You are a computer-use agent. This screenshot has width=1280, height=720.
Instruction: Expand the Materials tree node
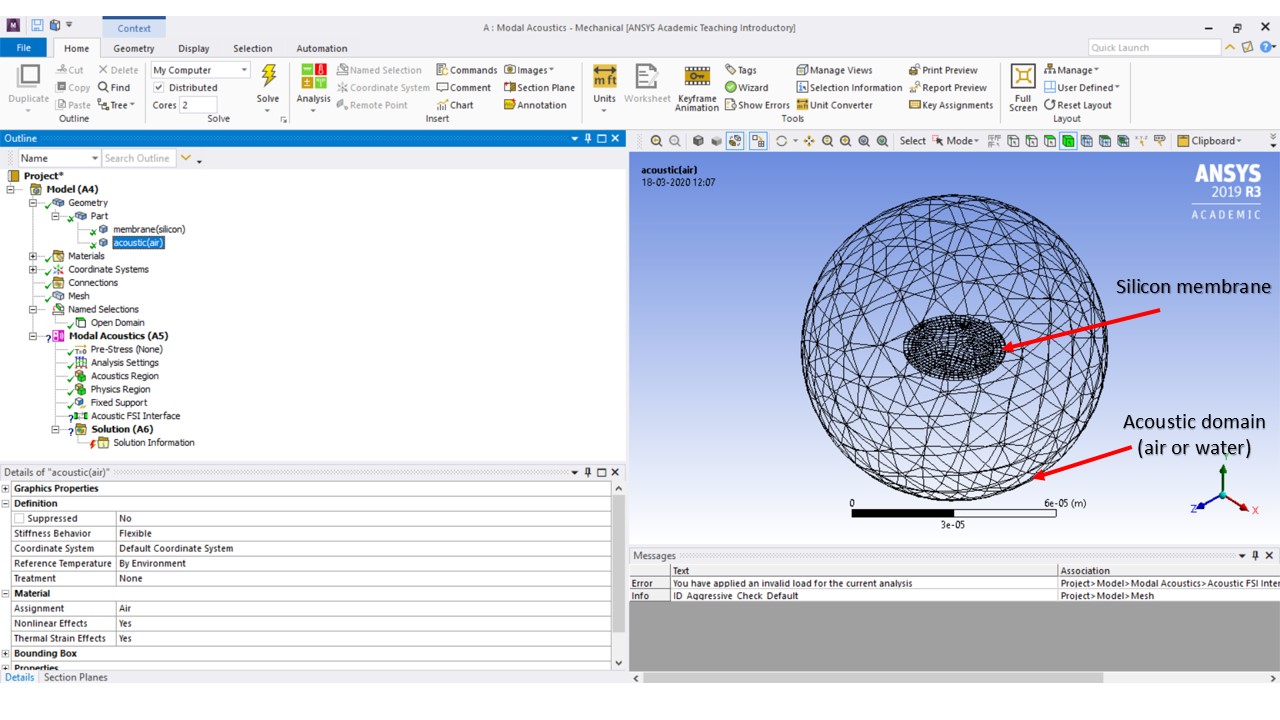tap(33, 256)
